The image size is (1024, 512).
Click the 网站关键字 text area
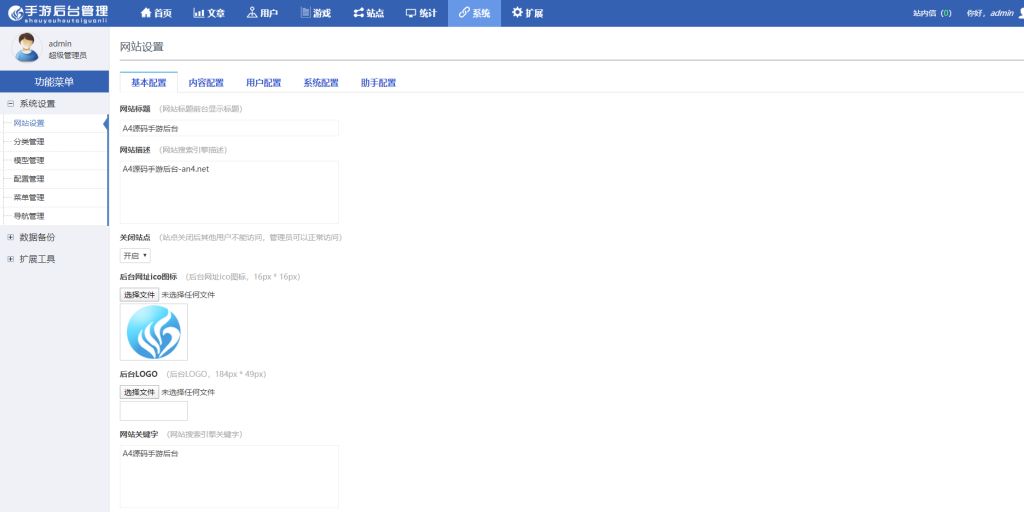tap(229, 477)
